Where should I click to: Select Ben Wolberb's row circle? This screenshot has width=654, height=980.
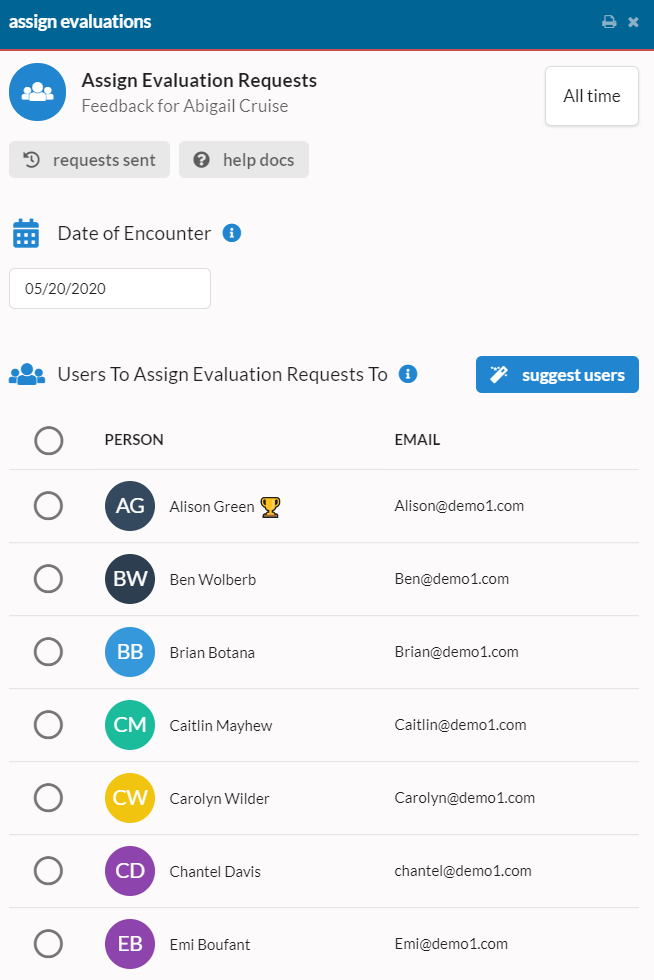click(x=49, y=578)
